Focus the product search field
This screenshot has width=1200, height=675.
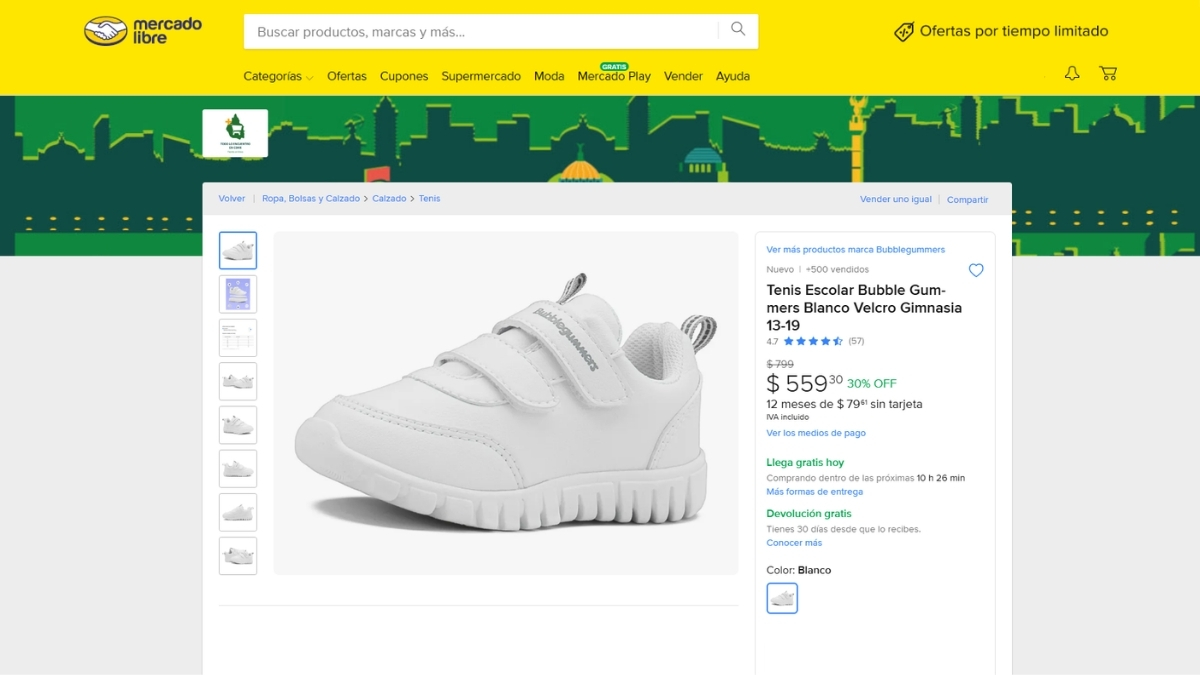[x=480, y=32]
